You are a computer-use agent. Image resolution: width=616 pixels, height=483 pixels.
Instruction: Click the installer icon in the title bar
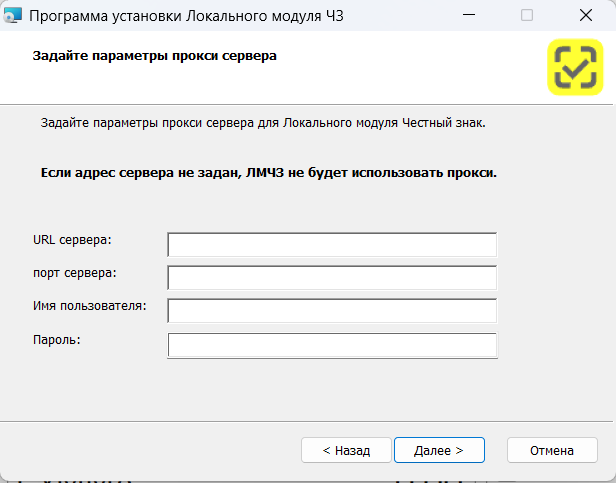coord(12,16)
